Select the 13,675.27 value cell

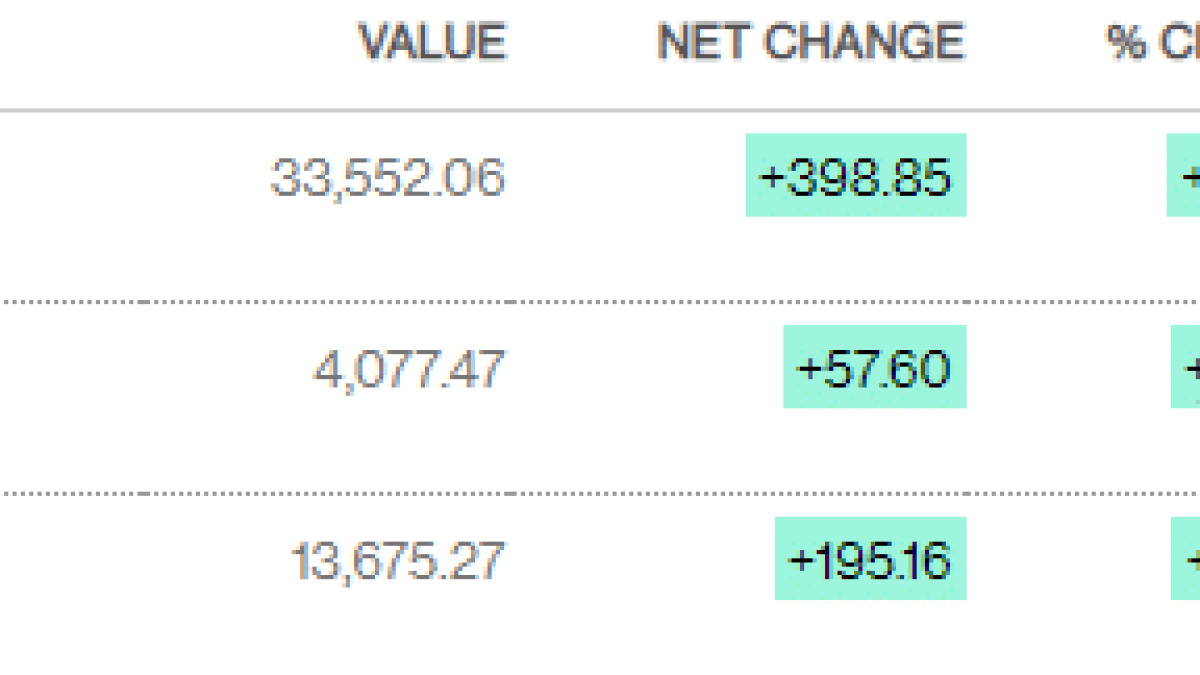(x=397, y=561)
